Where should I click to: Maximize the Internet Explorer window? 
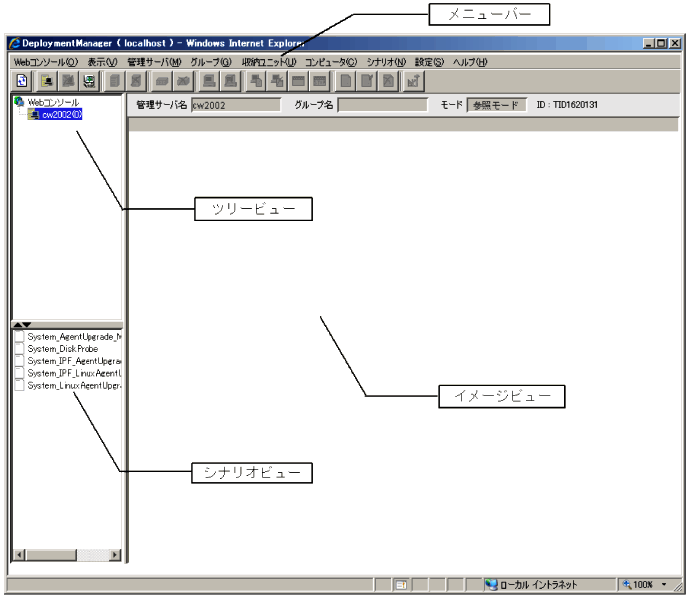(x=661, y=43)
